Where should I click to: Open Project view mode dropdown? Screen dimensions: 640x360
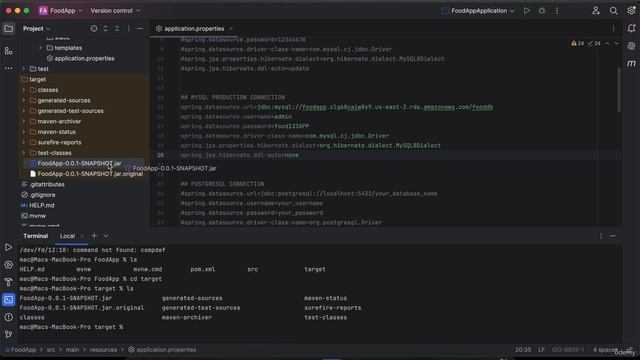click(x=36, y=29)
